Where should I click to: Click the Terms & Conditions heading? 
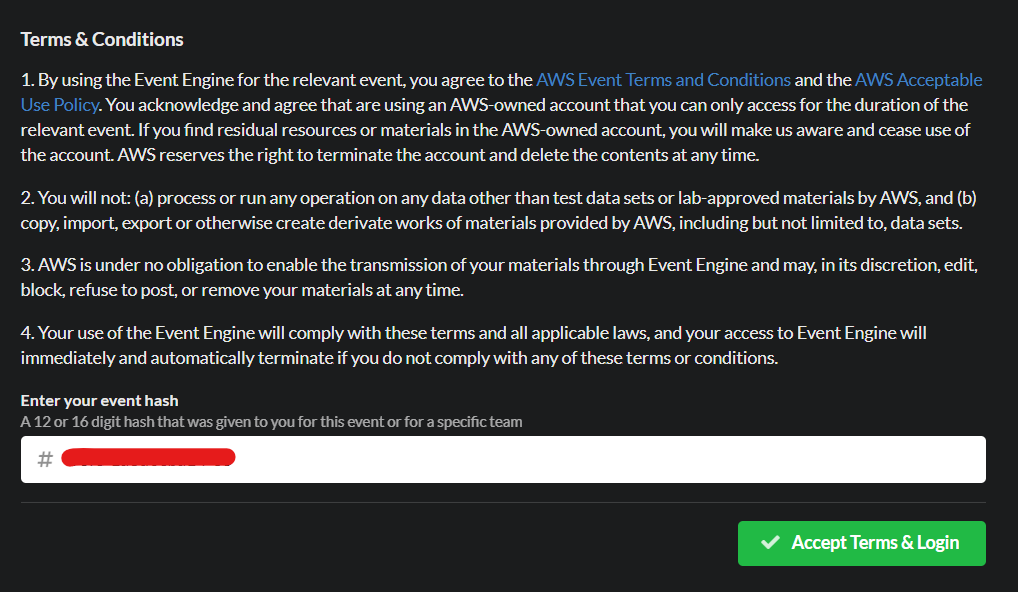click(102, 40)
